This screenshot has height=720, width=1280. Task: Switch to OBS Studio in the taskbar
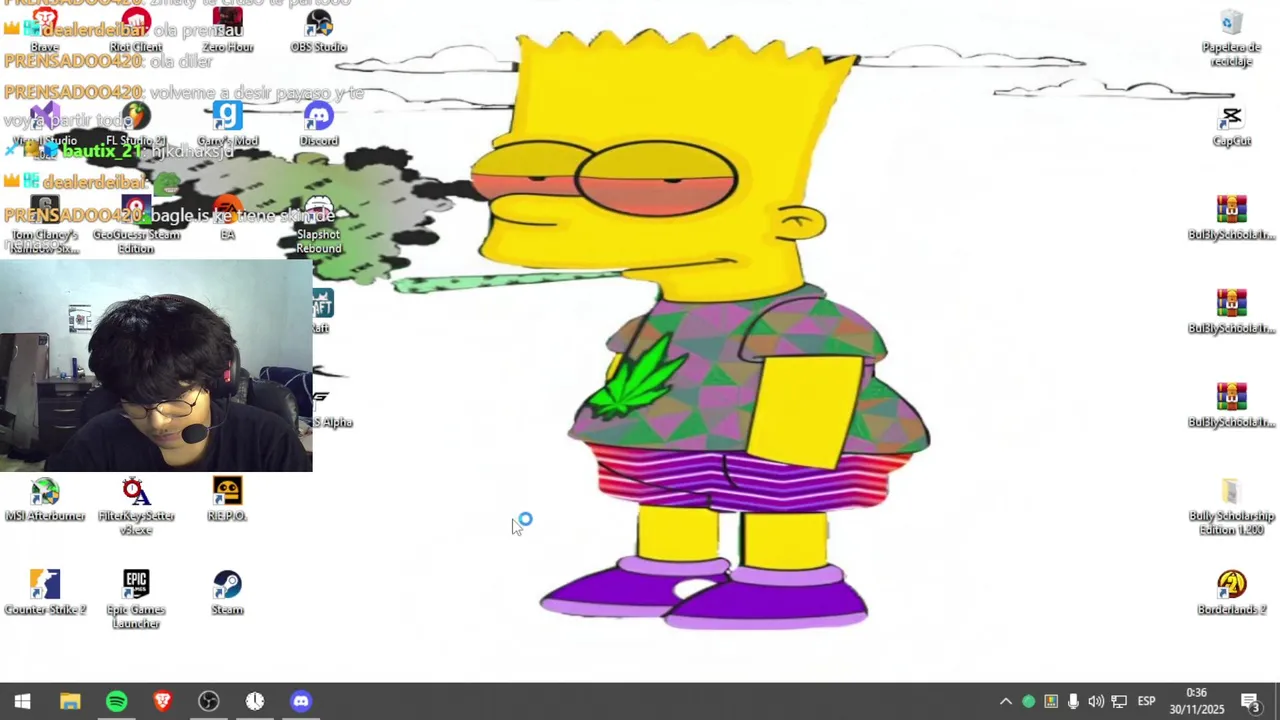tap(208, 701)
